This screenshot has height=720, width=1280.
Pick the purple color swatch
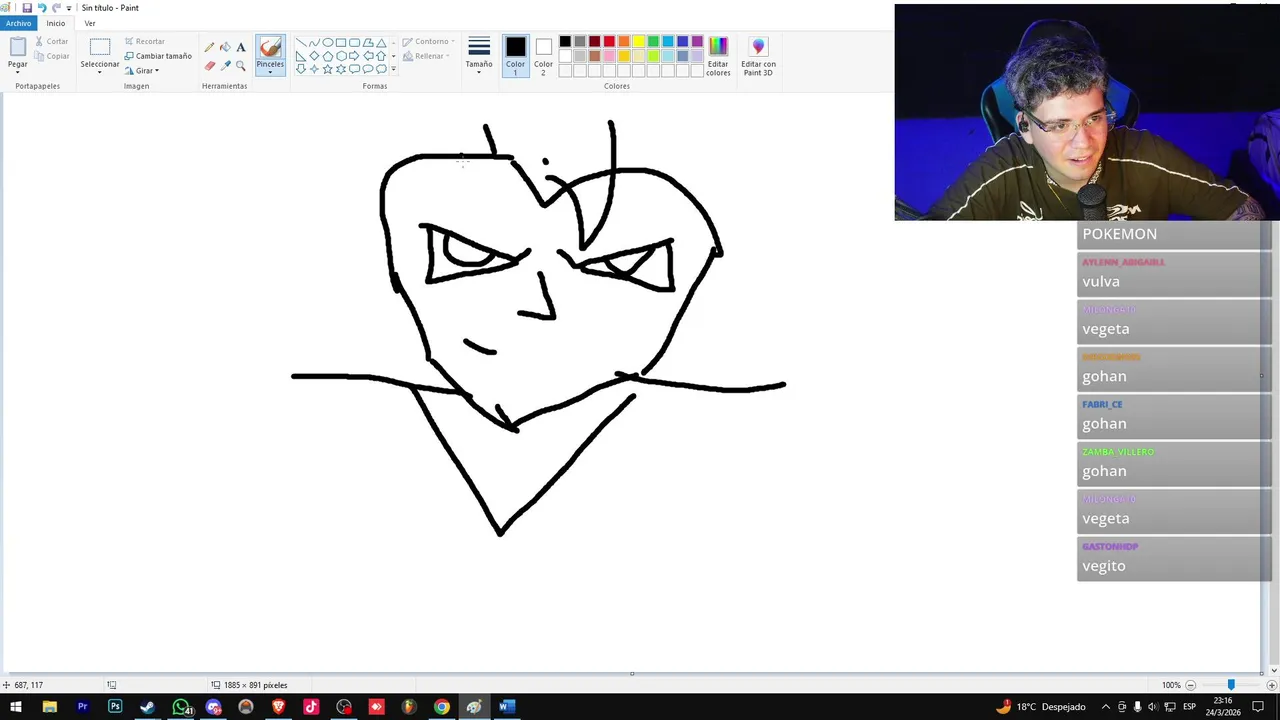pos(697,41)
